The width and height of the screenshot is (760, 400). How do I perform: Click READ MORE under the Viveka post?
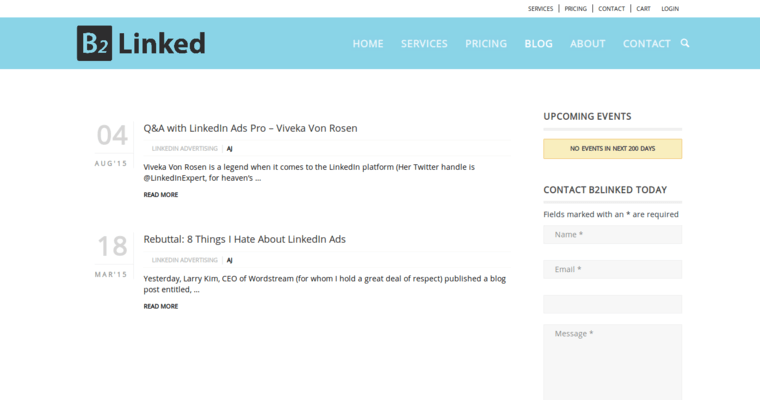click(x=161, y=195)
